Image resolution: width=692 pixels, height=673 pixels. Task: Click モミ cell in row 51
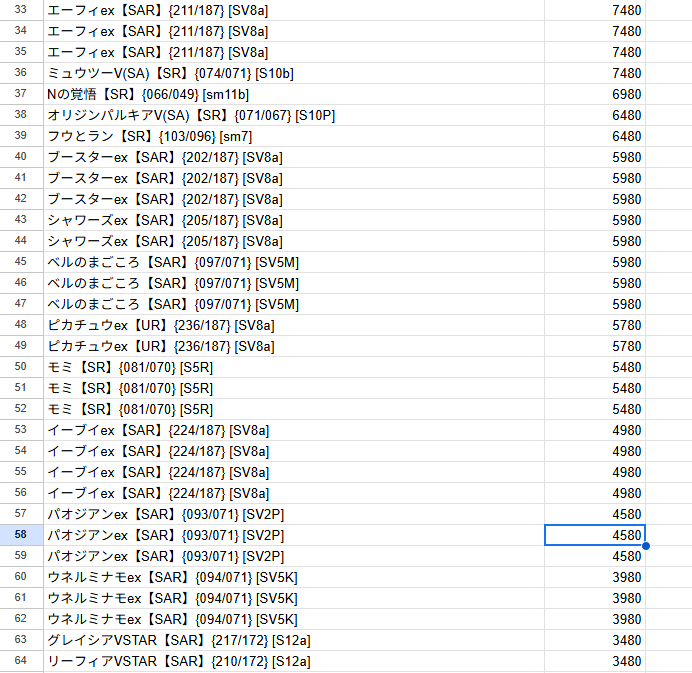coord(294,388)
